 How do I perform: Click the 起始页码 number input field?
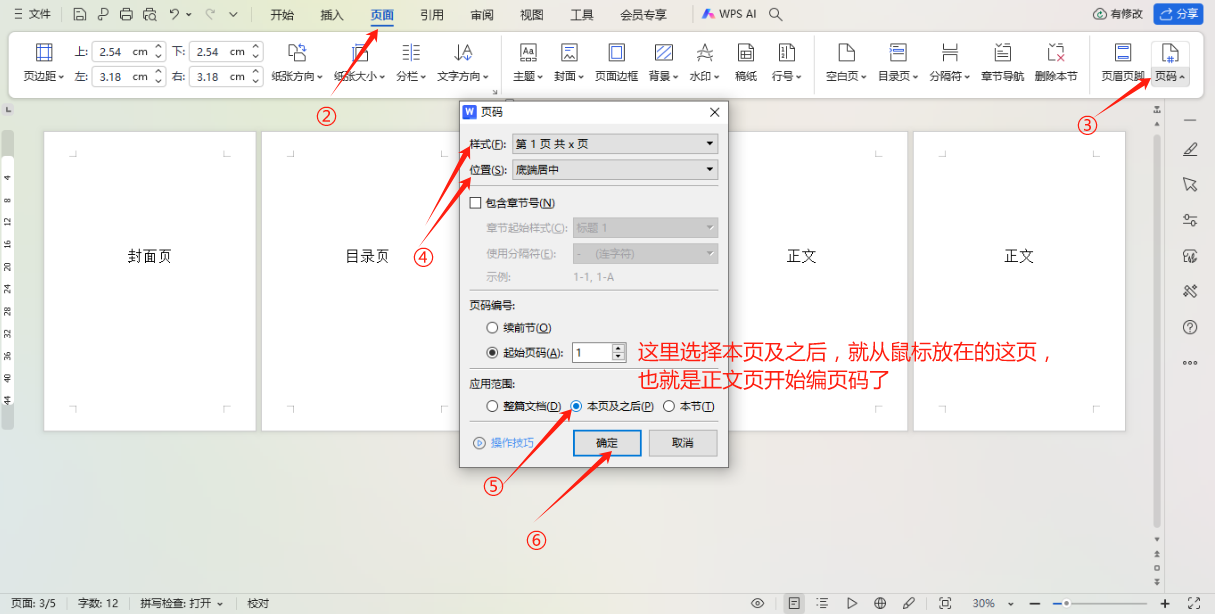pos(591,352)
